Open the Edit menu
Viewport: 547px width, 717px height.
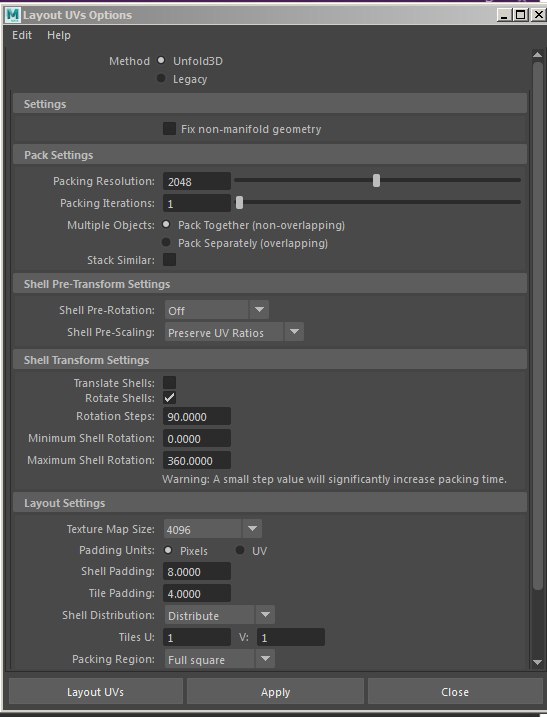[x=22, y=35]
